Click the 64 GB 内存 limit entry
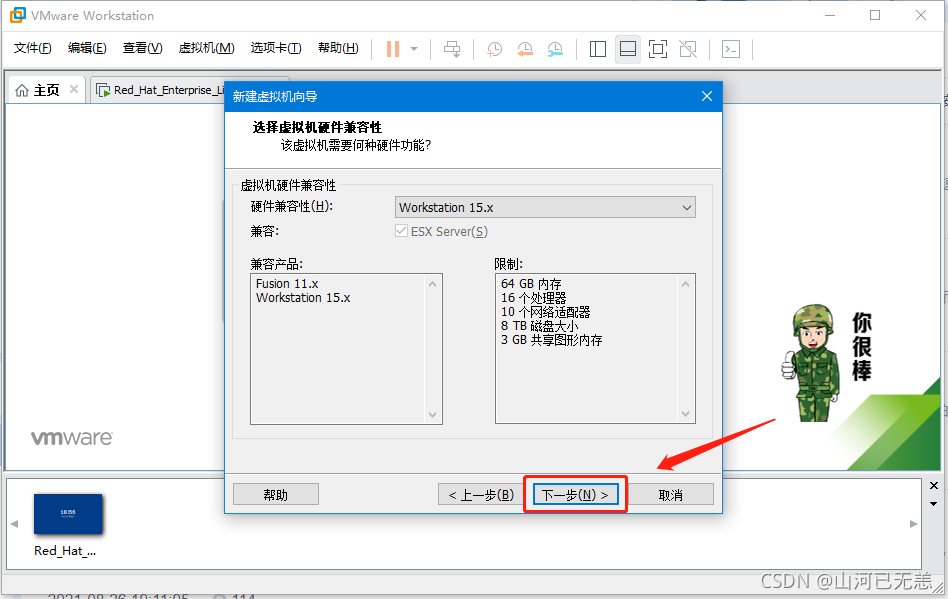This screenshot has height=599, width=948. (531, 283)
